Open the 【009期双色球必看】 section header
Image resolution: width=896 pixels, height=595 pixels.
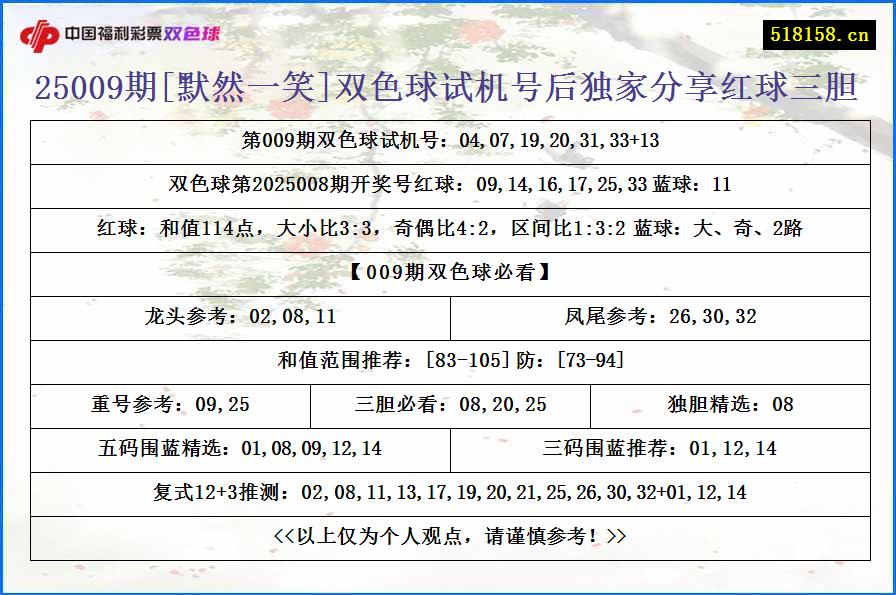[447, 274]
